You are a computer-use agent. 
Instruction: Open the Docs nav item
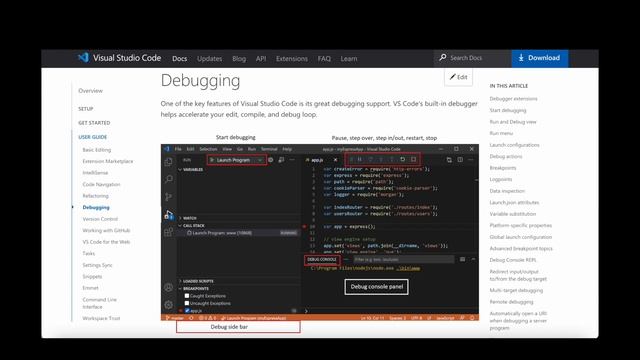click(x=180, y=58)
